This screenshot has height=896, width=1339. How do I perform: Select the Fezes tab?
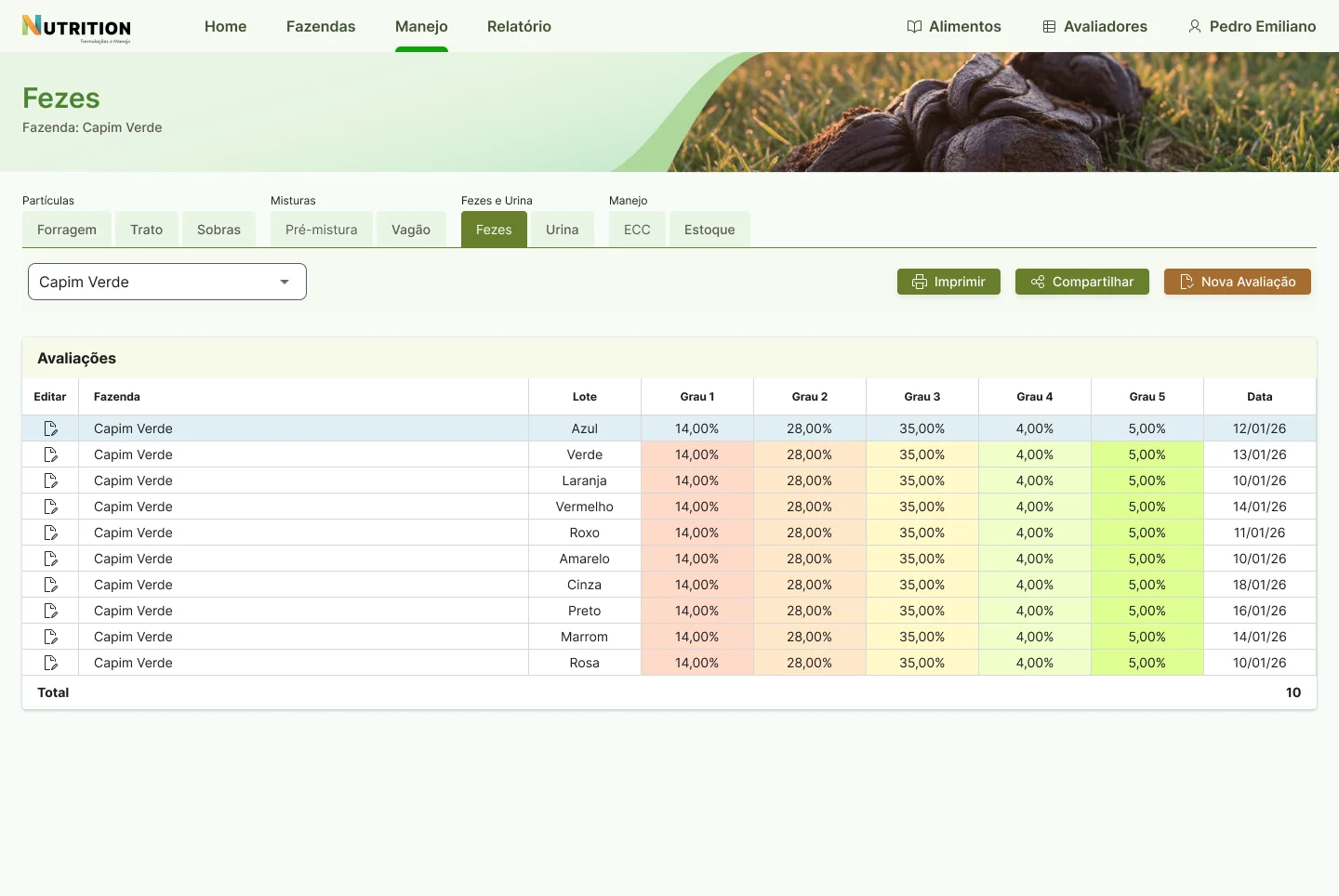494,230
